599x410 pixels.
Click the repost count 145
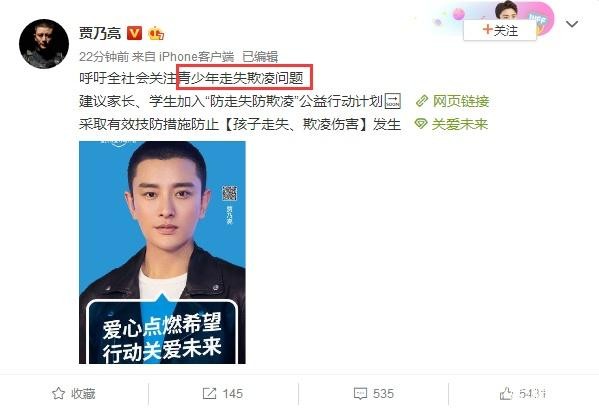point(232,394)
